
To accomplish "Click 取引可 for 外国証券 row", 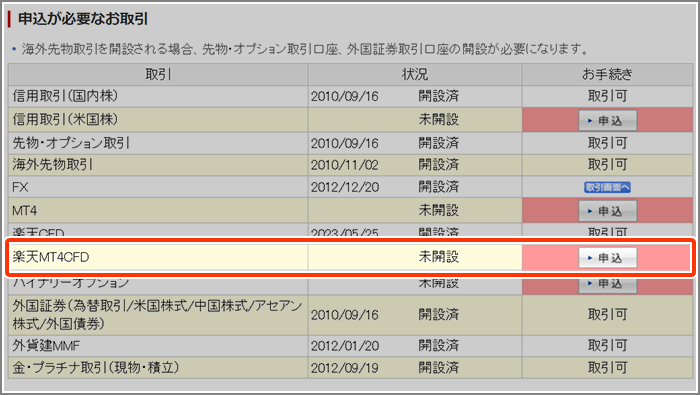I will click(x=607, y=315).
